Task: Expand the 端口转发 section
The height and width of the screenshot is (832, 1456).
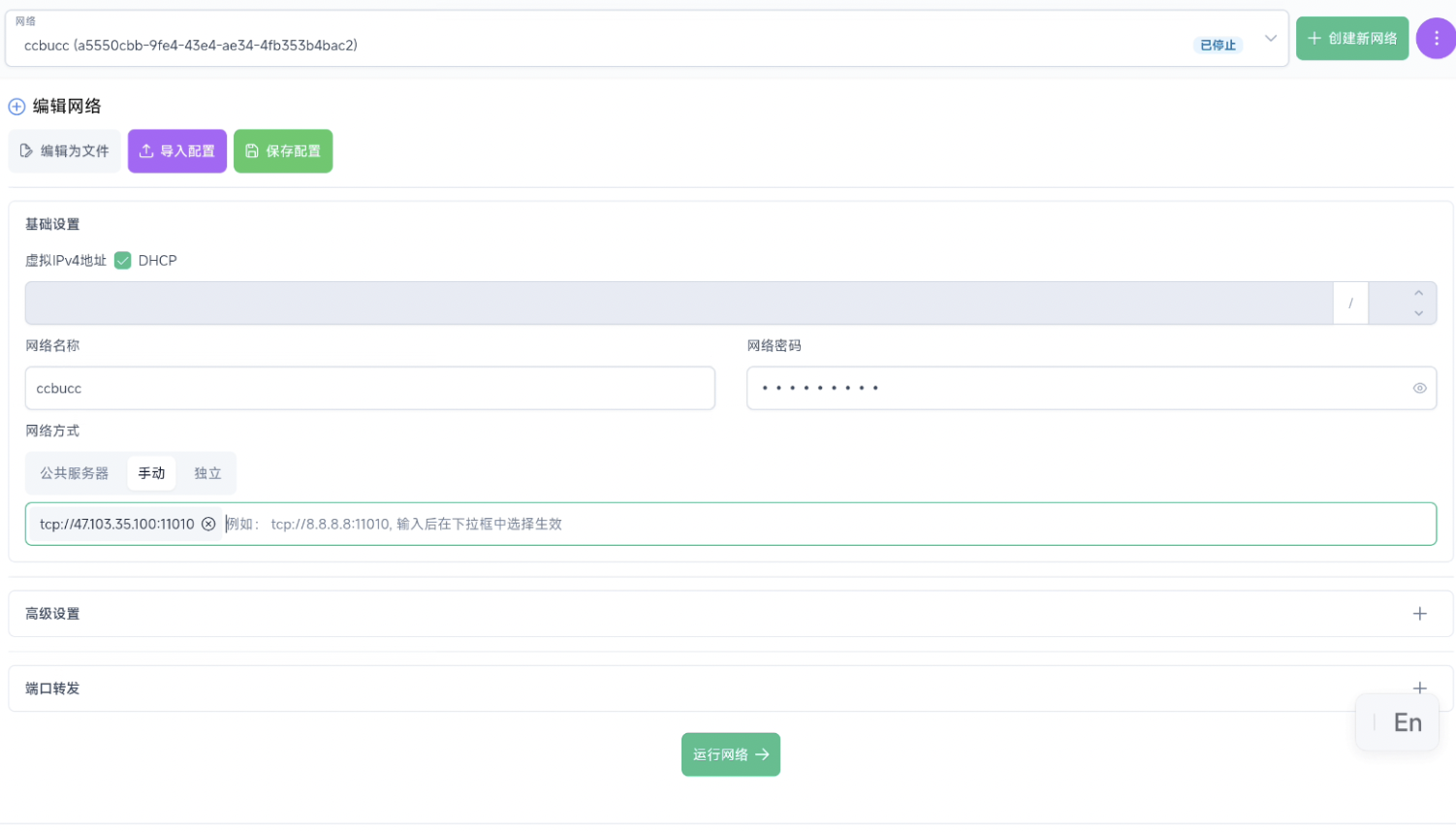Action: 1419,688
